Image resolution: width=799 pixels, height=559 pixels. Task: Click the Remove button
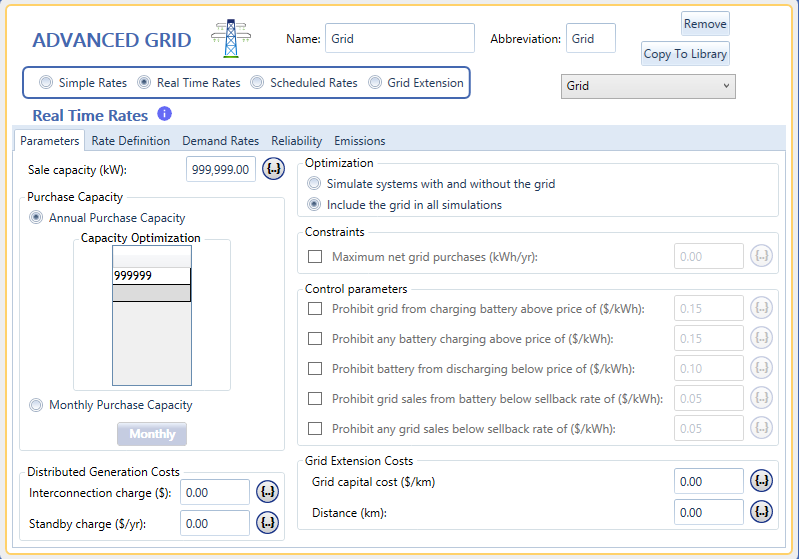coord(705,24)
